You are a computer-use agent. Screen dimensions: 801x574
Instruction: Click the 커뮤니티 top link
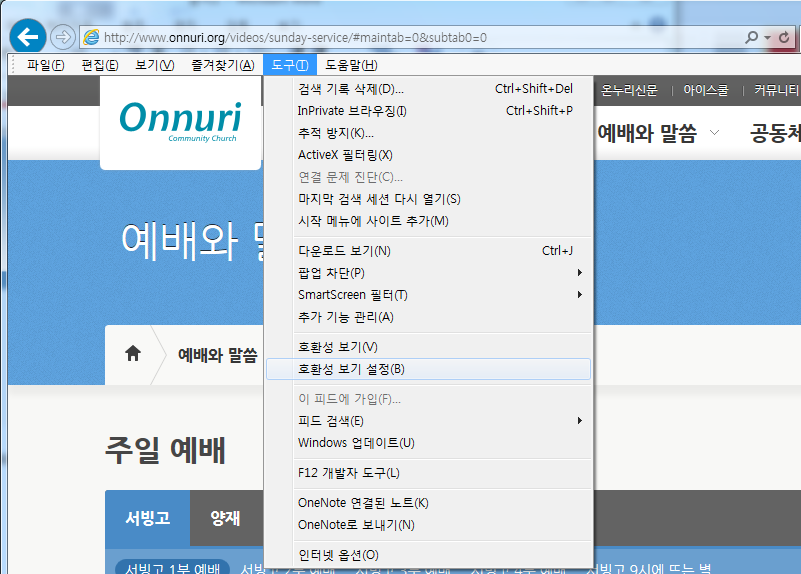tap(777, 90)
